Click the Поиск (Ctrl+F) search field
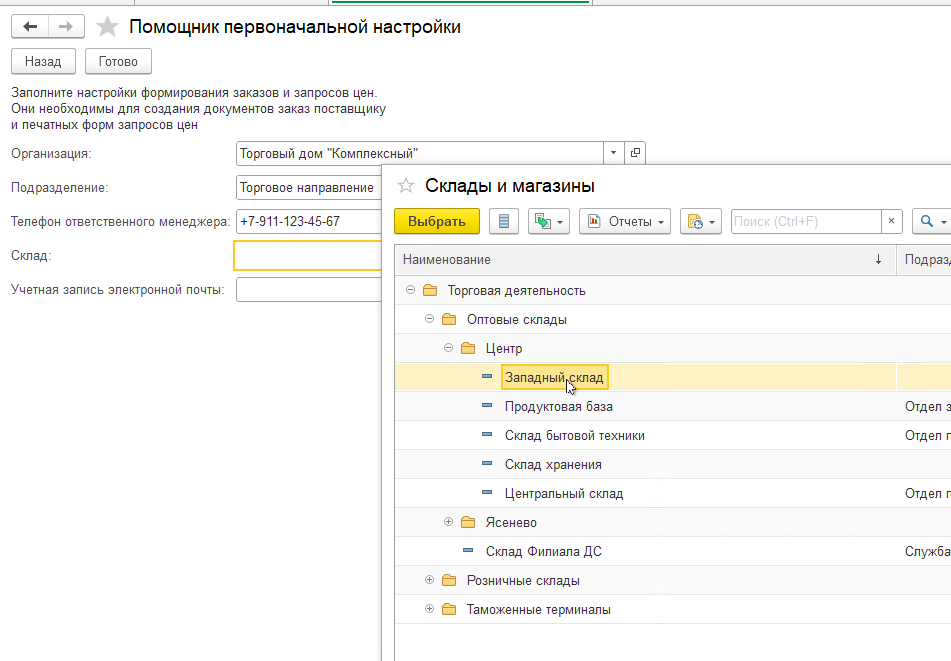The height and width of the screenshot is (661, 951). (805, 221)
